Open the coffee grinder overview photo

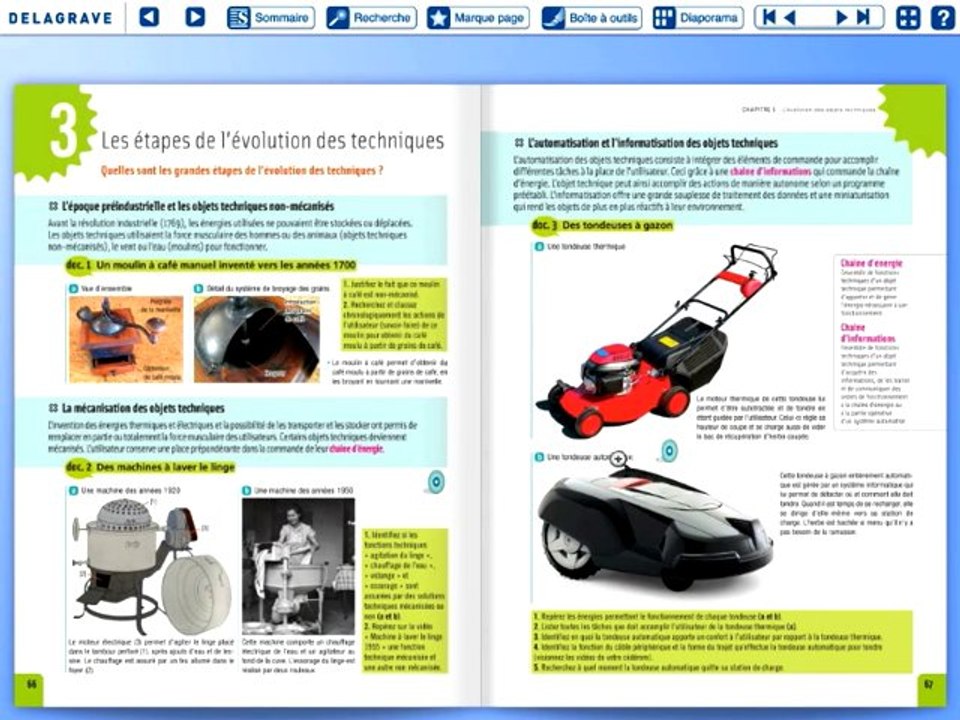tap(126, 339)
